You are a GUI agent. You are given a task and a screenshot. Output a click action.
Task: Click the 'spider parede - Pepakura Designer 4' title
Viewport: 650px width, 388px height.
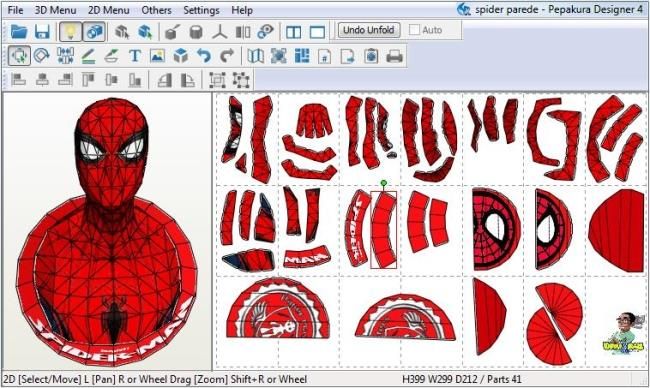tap(559, 9)
